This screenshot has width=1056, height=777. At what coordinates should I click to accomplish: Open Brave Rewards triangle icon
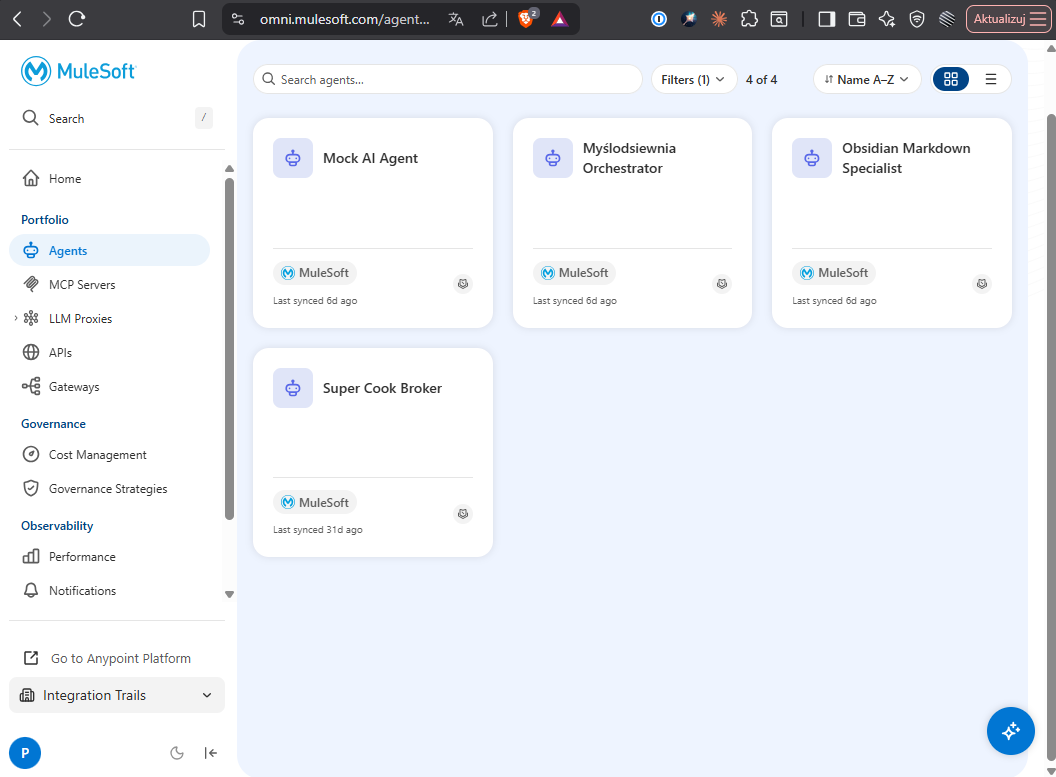click(x=559, y=19)
